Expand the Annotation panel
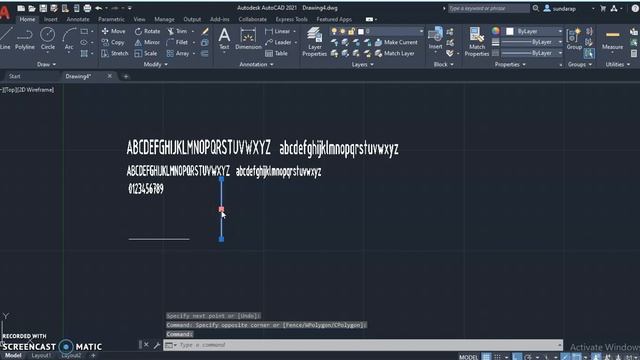 tap(256, 64)
